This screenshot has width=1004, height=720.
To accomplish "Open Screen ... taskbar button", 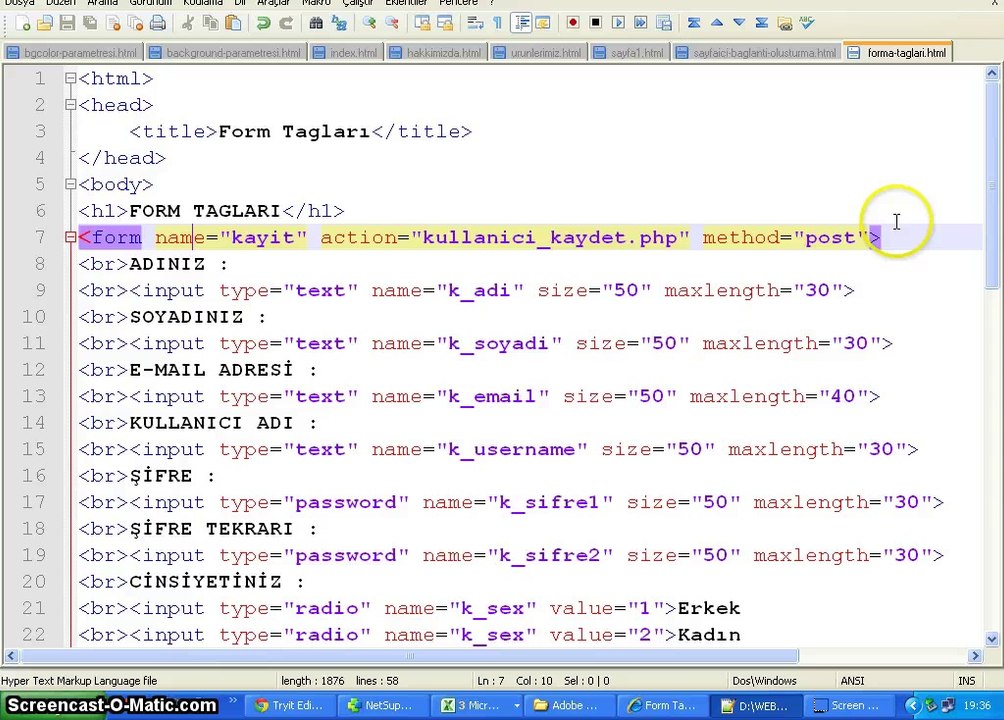I will click(x=849, y=705).
